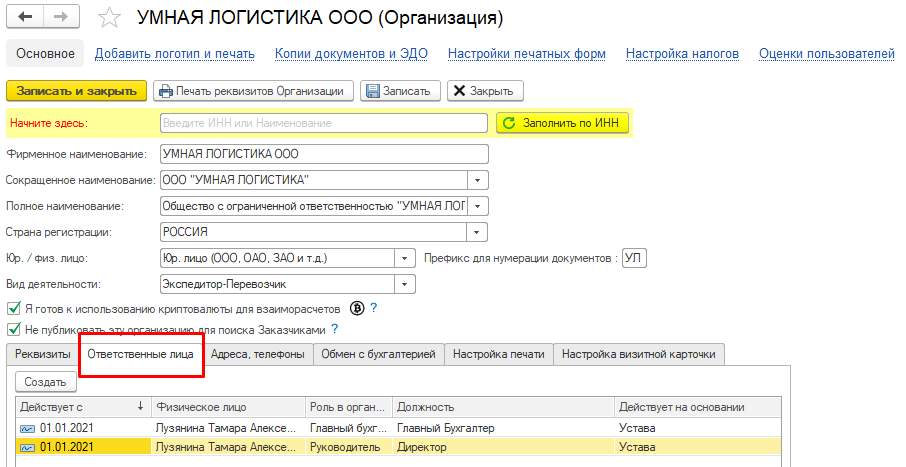Open help question mark next to publish option
This screenshot has width=906, height=467.
pyautogui.click(x=335, y=329)
